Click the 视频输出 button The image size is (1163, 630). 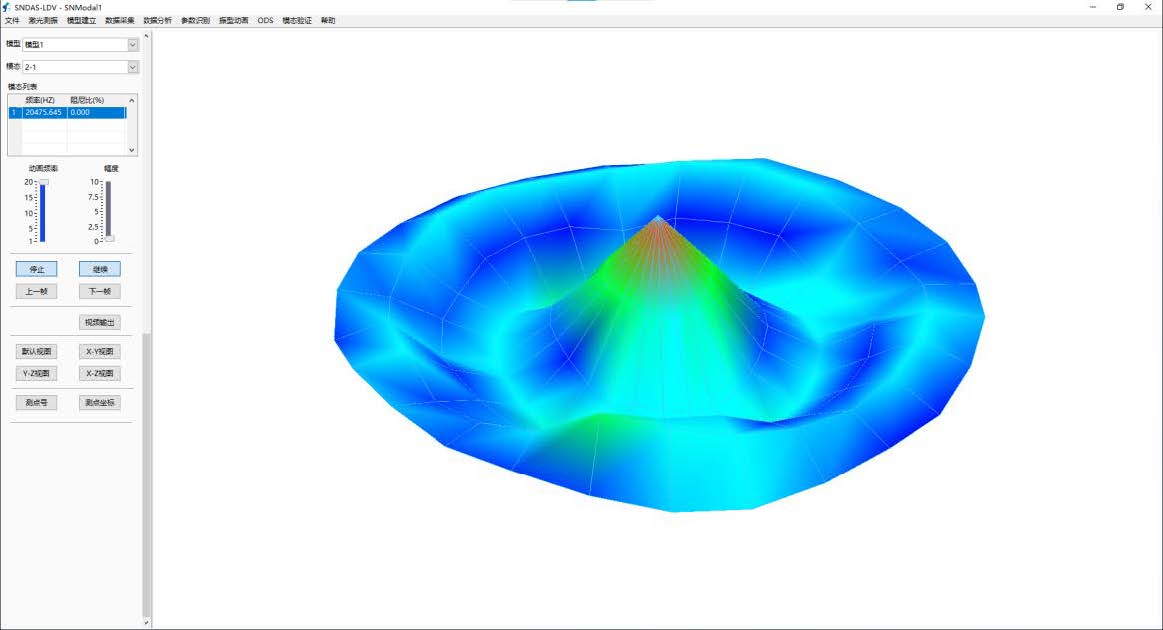(100, 322)
